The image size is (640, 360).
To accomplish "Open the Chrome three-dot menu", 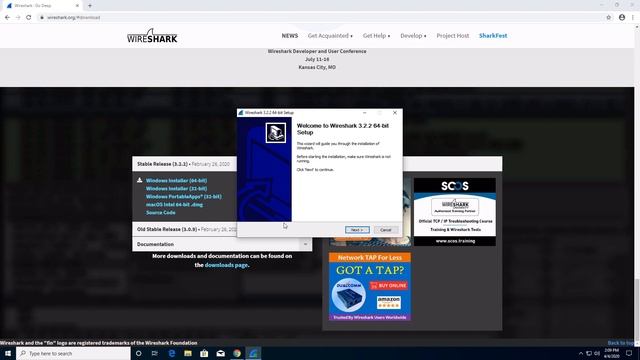I will click(x=633, y=17).
